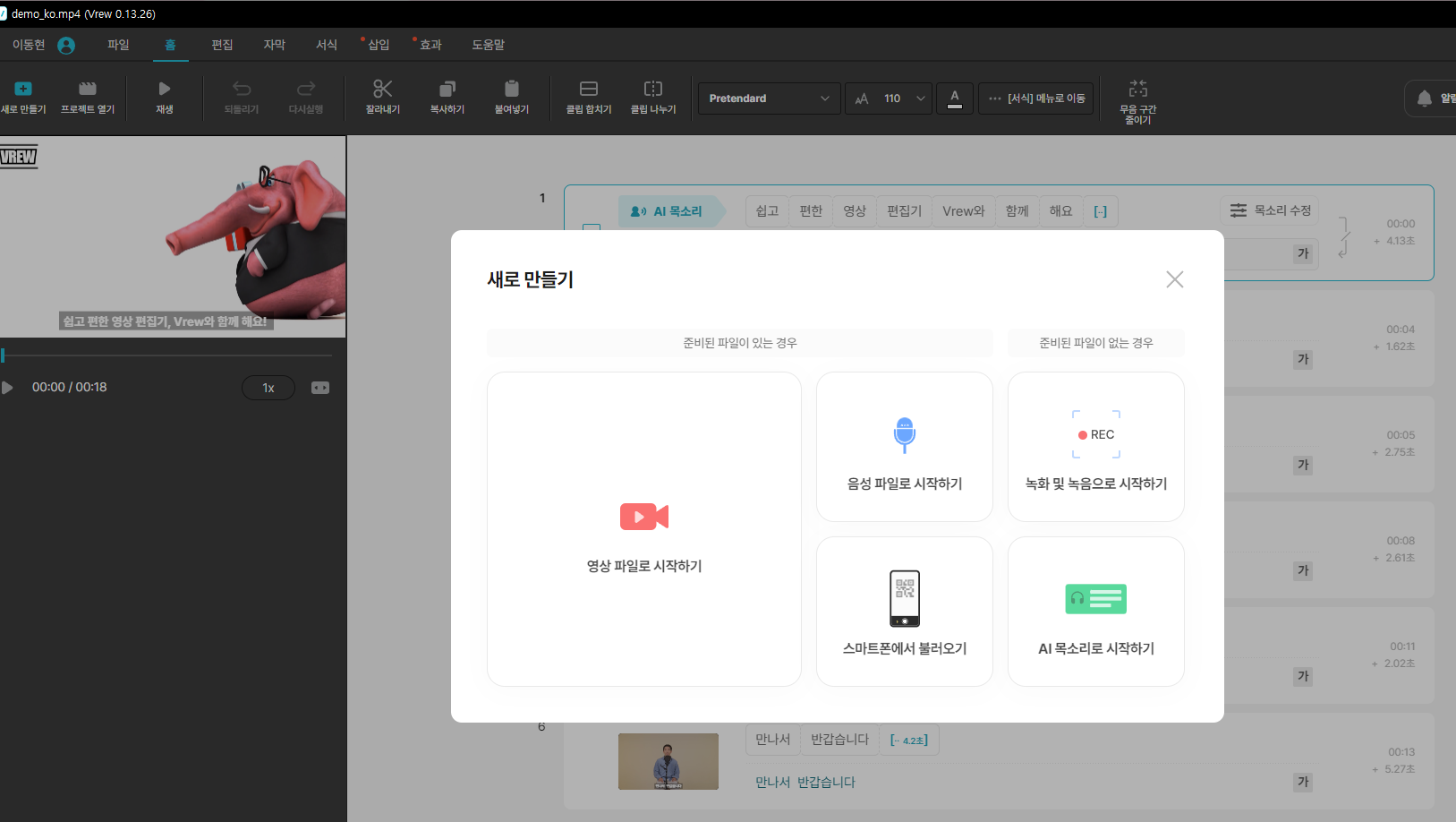Change the 1x playback speed
This screenshot has height=822, width=1456.
tap(268, 388)
